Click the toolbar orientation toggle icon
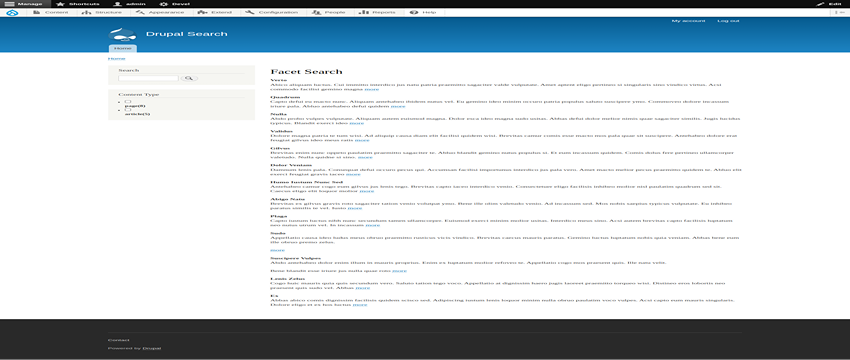This screenshot has height=360, width=850. pyautogui.click(x=839, y=12)
